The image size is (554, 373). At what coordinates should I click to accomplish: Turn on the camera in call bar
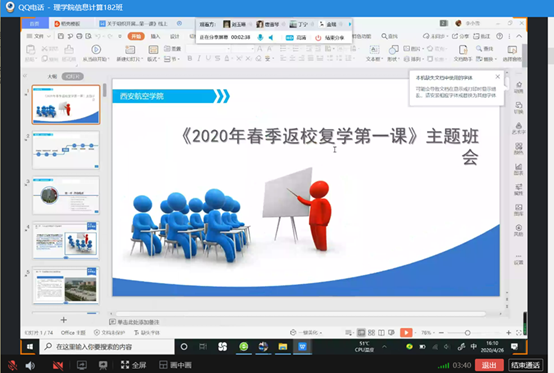58,365
